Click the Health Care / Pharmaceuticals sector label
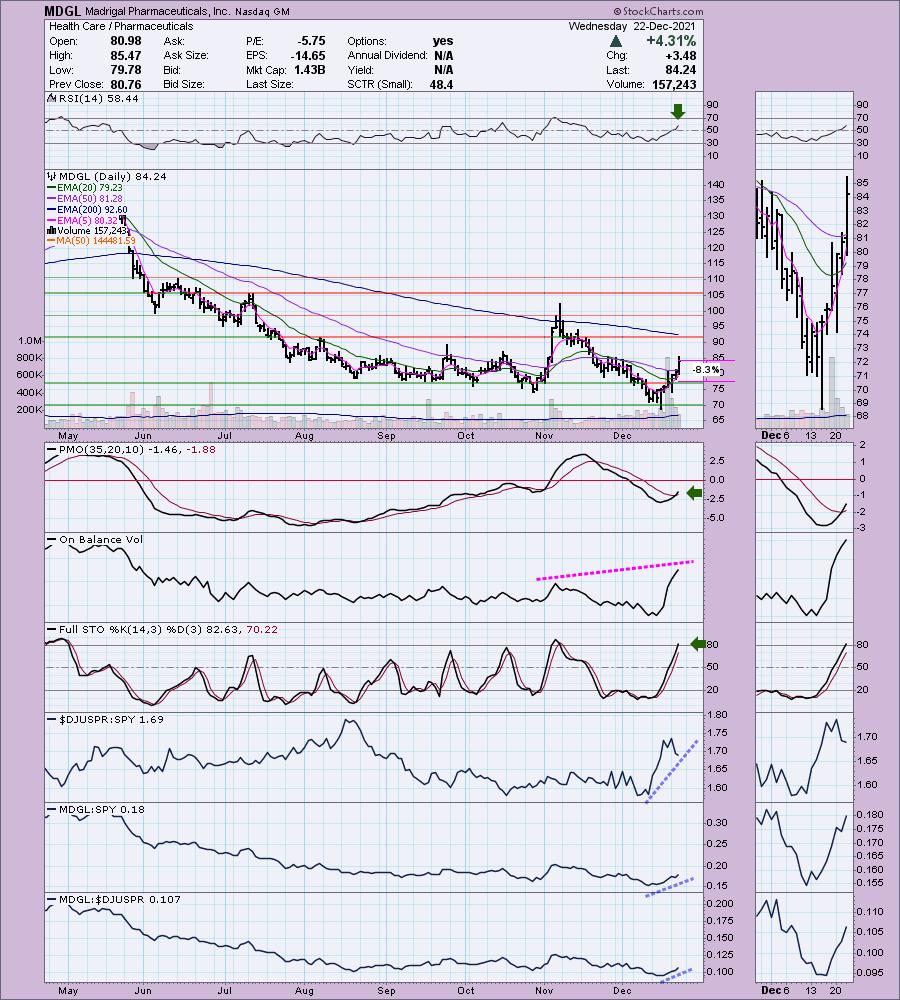The height and width of the screenshot is (1000, 900). point(121,26)
